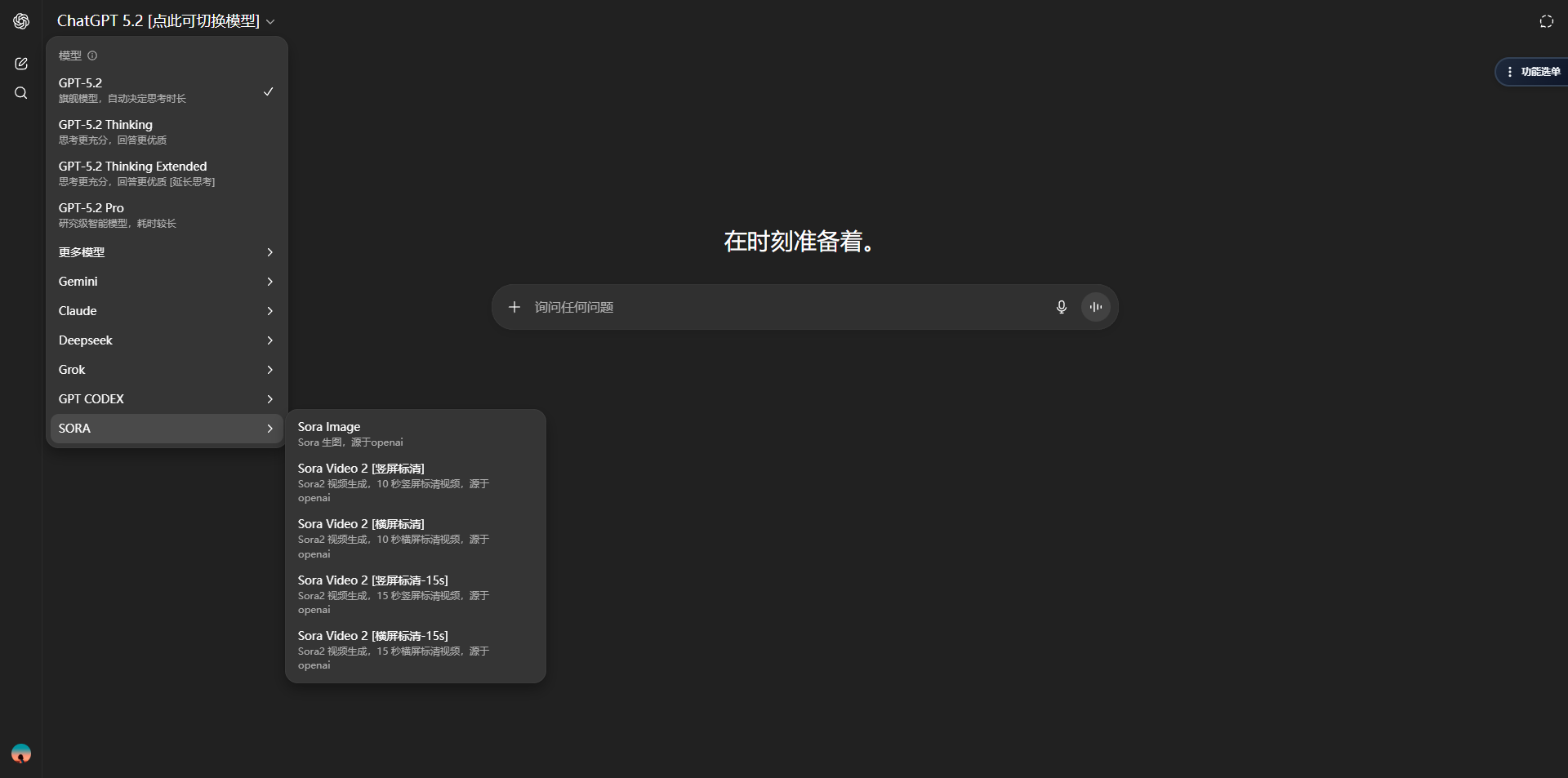Open user profile avatar
1568x778 pixels.
(21, 753)
